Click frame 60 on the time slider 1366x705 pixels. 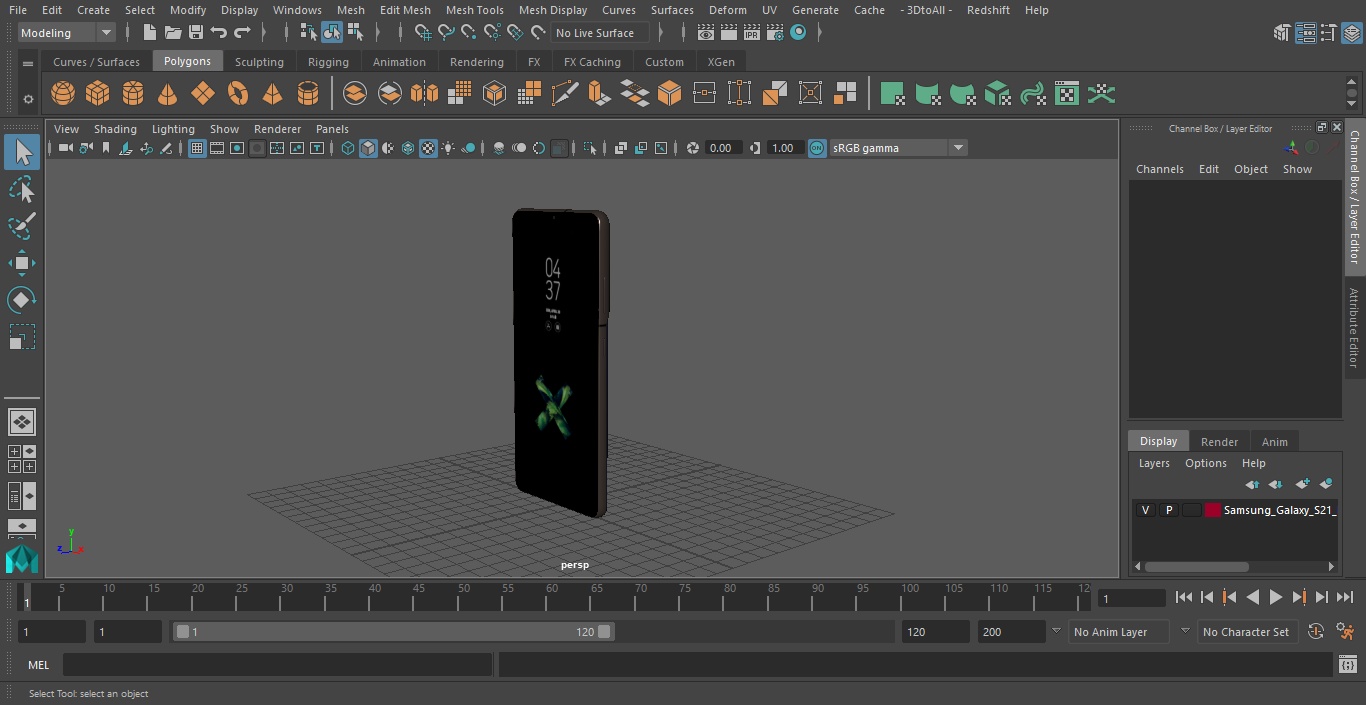[x=552, y=597]
